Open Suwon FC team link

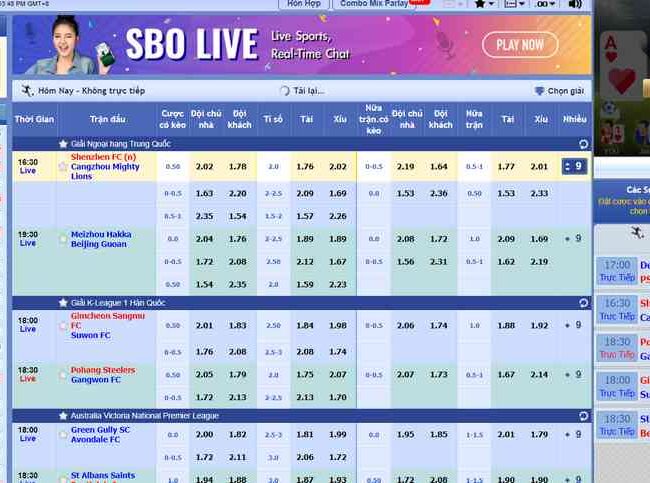point(90,335)
